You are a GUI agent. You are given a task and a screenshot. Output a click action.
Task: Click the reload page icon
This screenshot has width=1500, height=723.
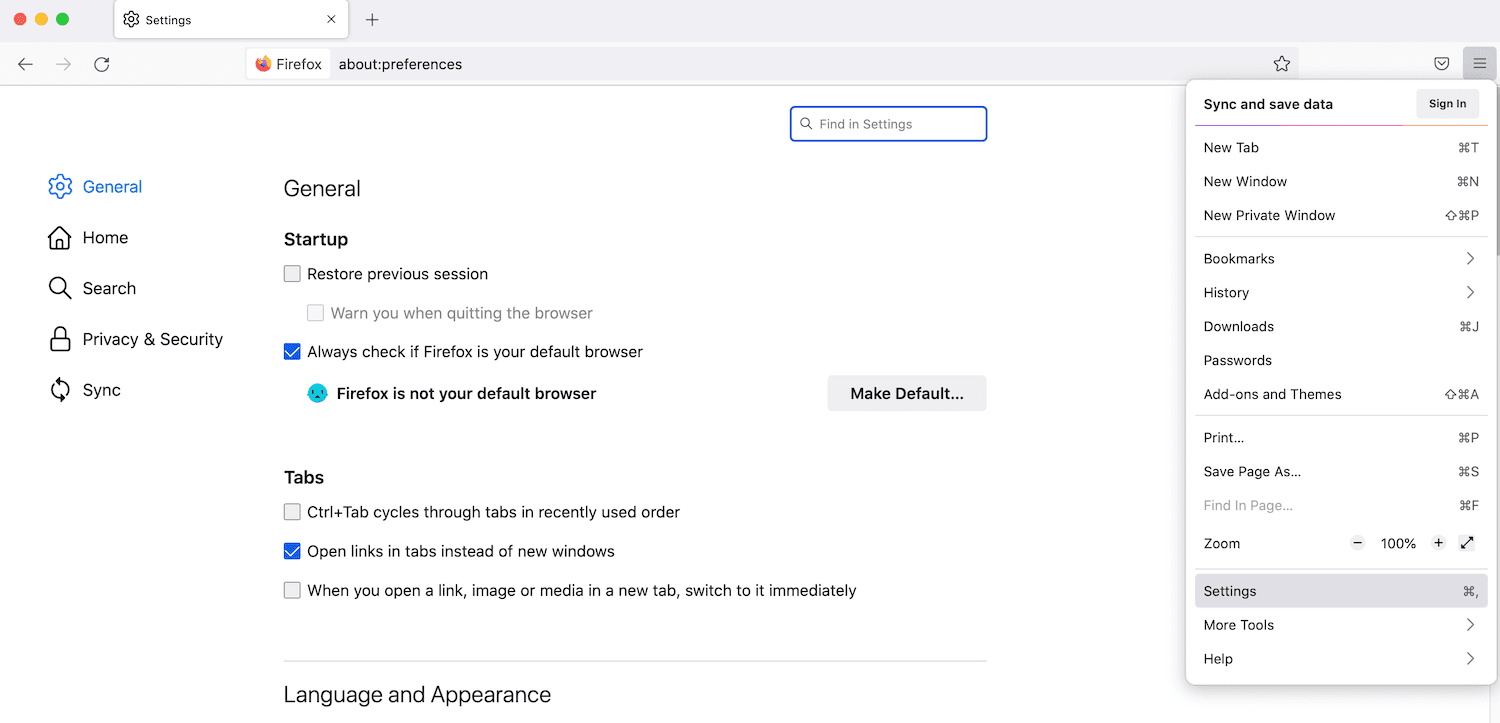[101, 64]
